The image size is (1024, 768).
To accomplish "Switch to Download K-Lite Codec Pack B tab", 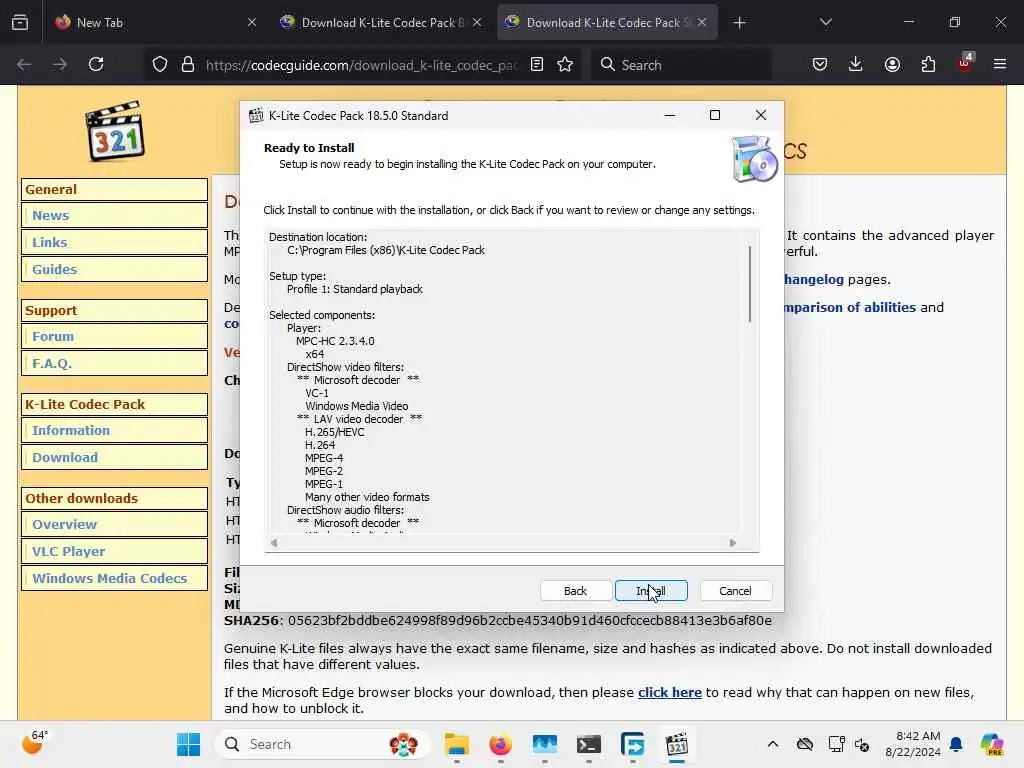I will [x=382, y=22].
